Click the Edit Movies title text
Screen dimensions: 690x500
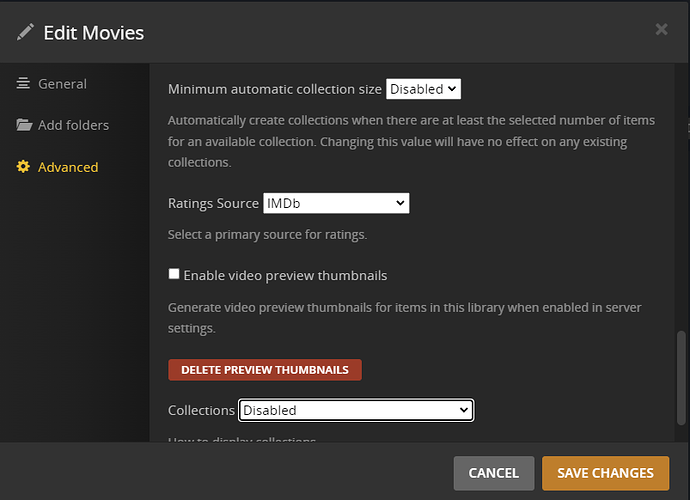point(94,33)
